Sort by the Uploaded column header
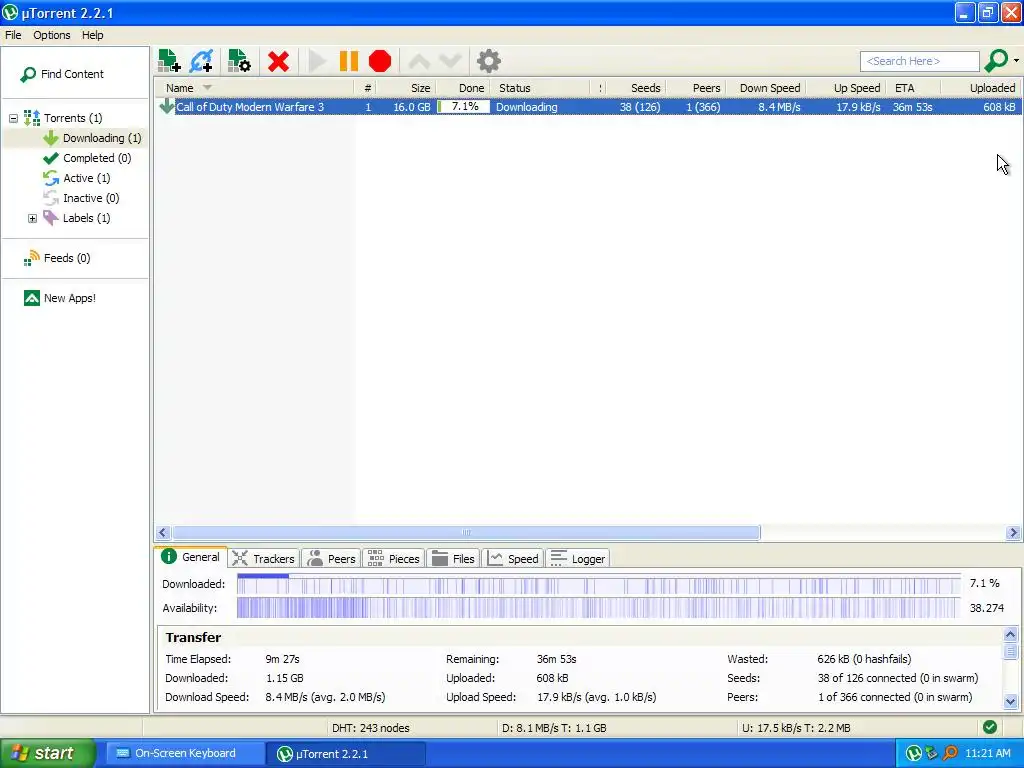 coord(981,88)
